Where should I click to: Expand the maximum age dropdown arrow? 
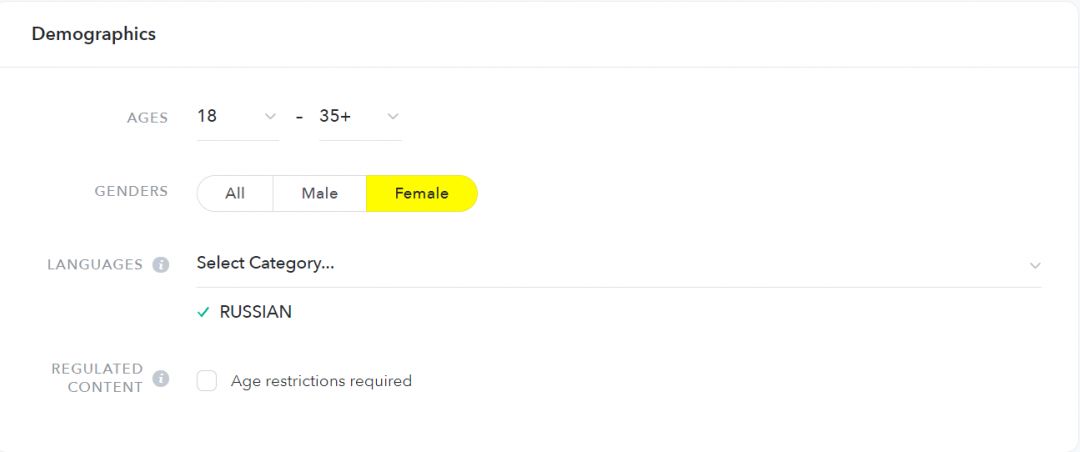coord(393,116)
